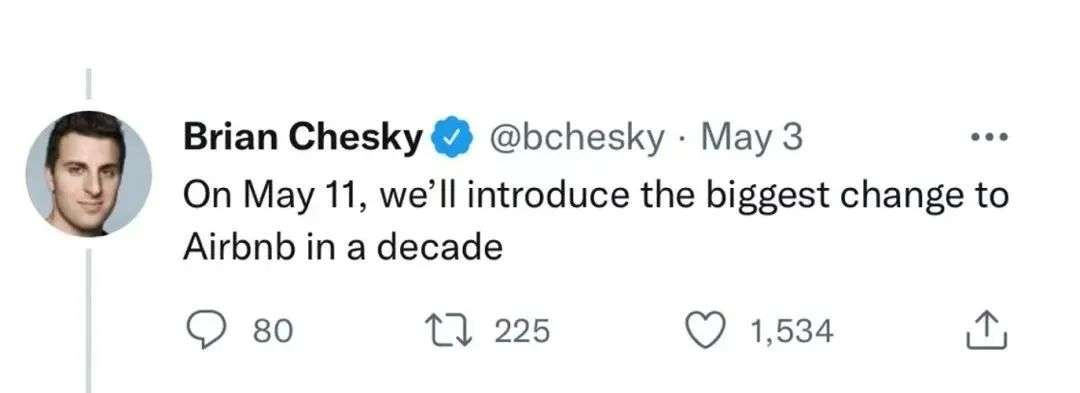Click the reply count 80
This screenshot has width=1080, height=393.
tap(273, 332)
